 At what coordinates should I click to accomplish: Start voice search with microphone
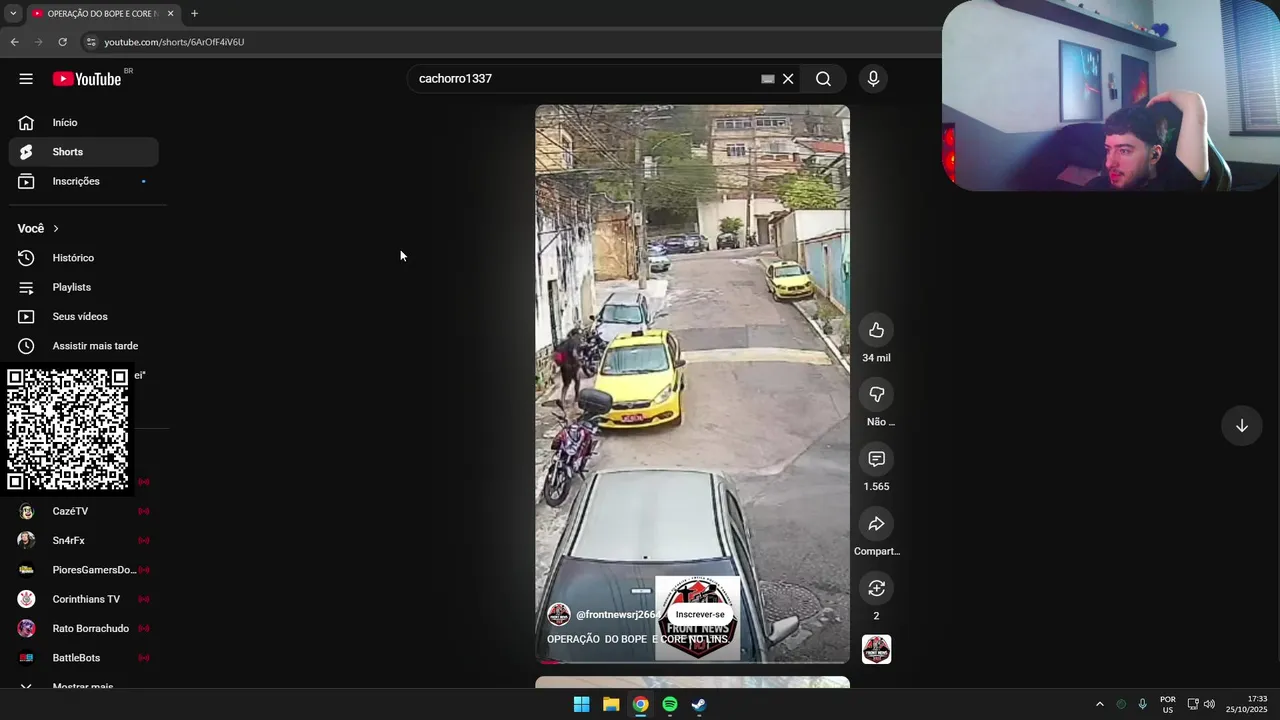point(873,79)
